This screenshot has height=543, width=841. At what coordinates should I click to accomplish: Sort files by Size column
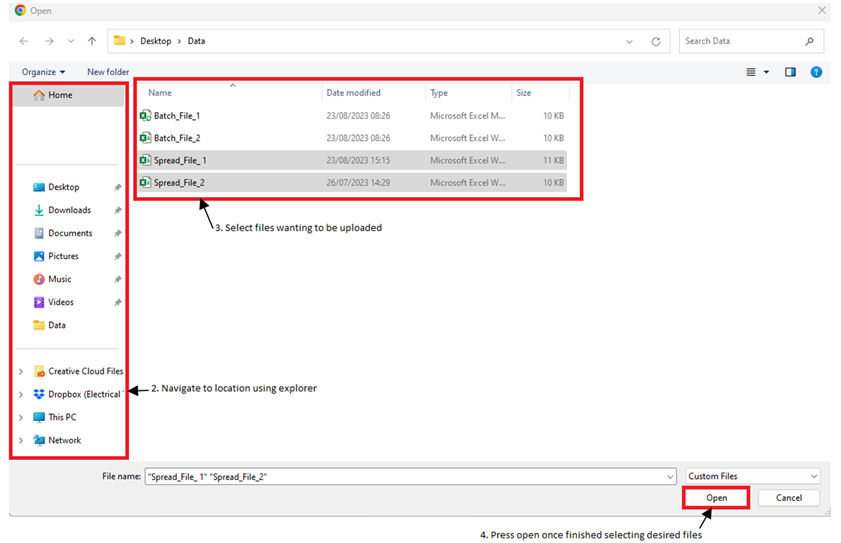[x=523, y=93]
